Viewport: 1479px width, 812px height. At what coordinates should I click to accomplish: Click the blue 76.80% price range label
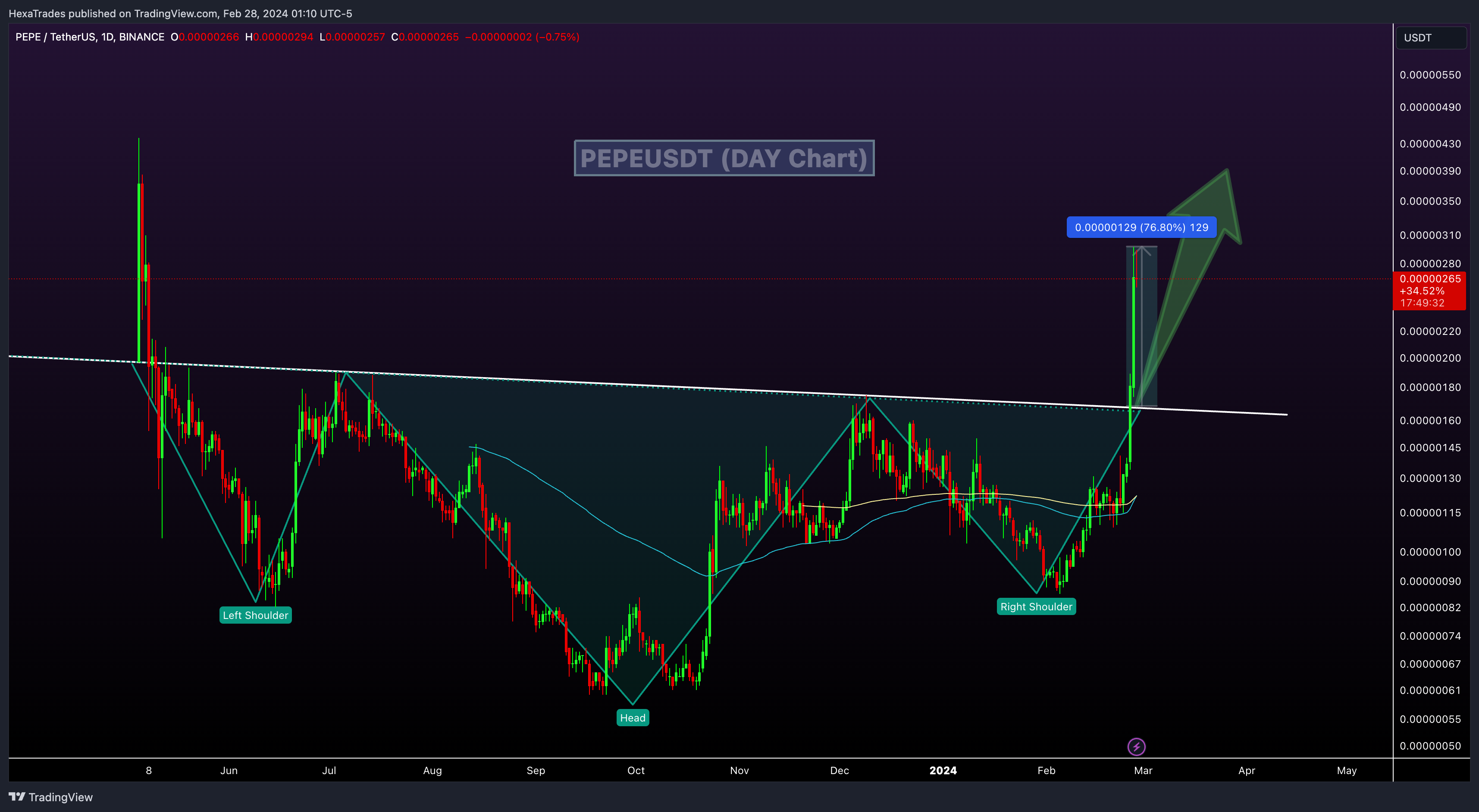click(1141, 227)
